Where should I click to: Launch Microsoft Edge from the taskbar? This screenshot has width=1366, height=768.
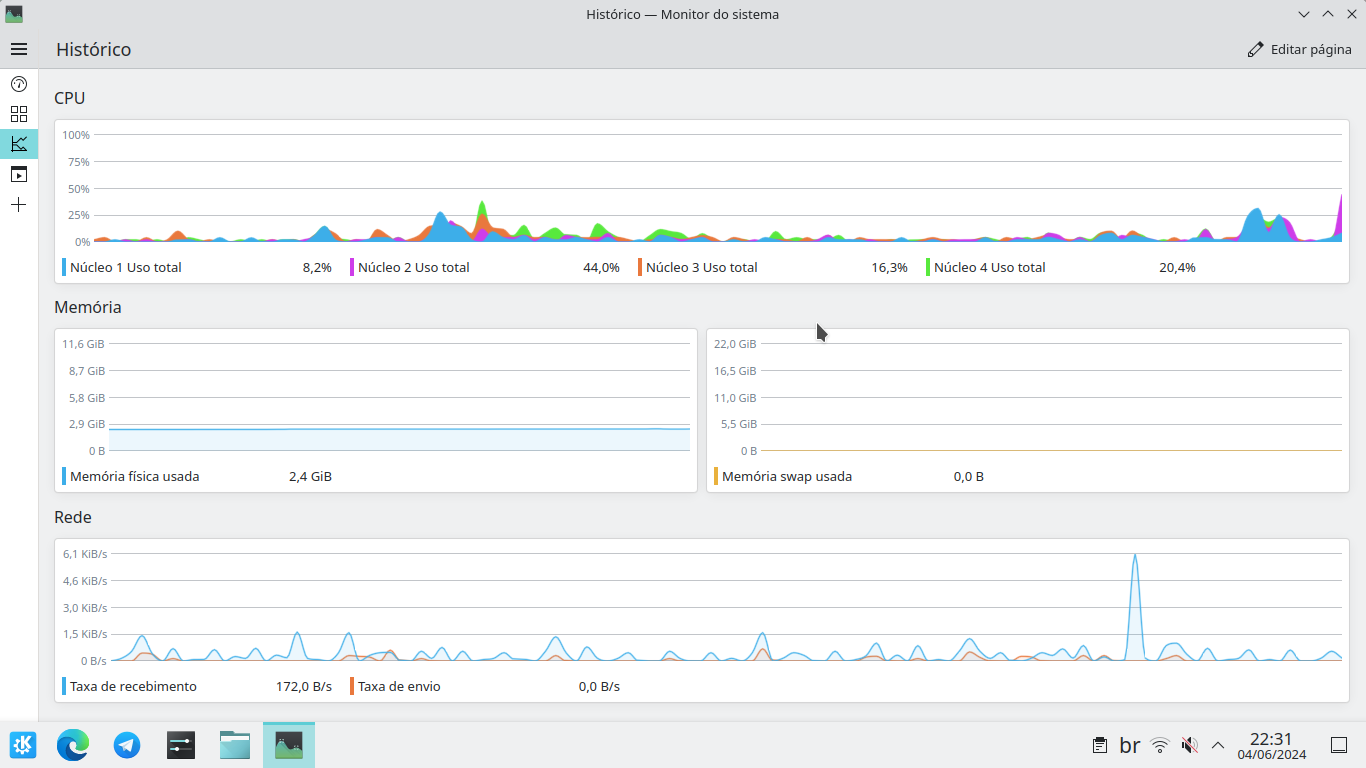[x=73, y=745]
